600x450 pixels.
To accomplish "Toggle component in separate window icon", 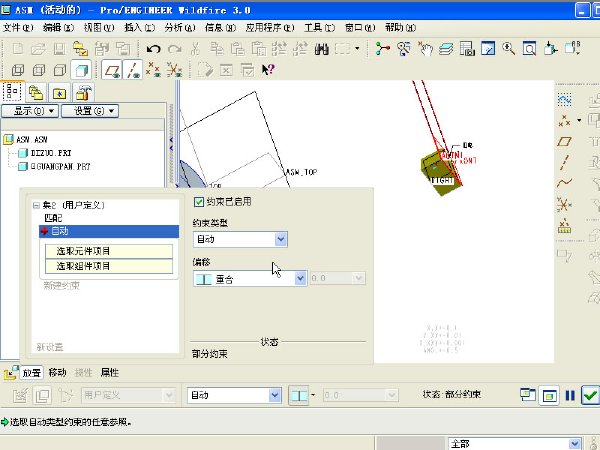I will [x=528, y=395].
